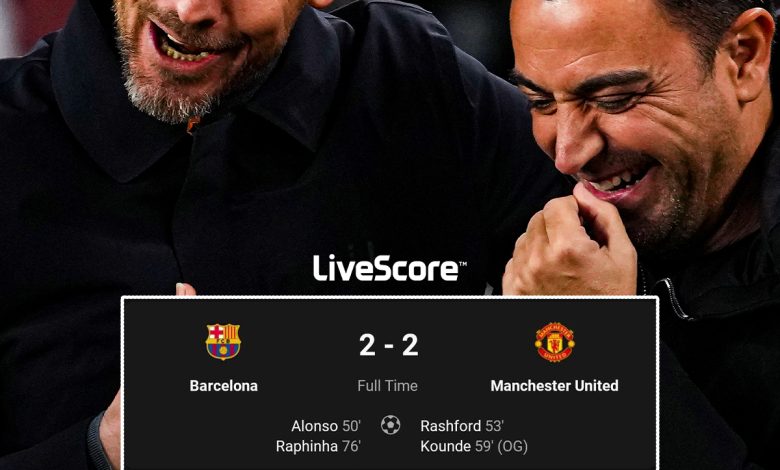Click the Barcelona club crest
The height and width of the screenshot is (470, 780).
pyautogui.click(x=223, y=341)
